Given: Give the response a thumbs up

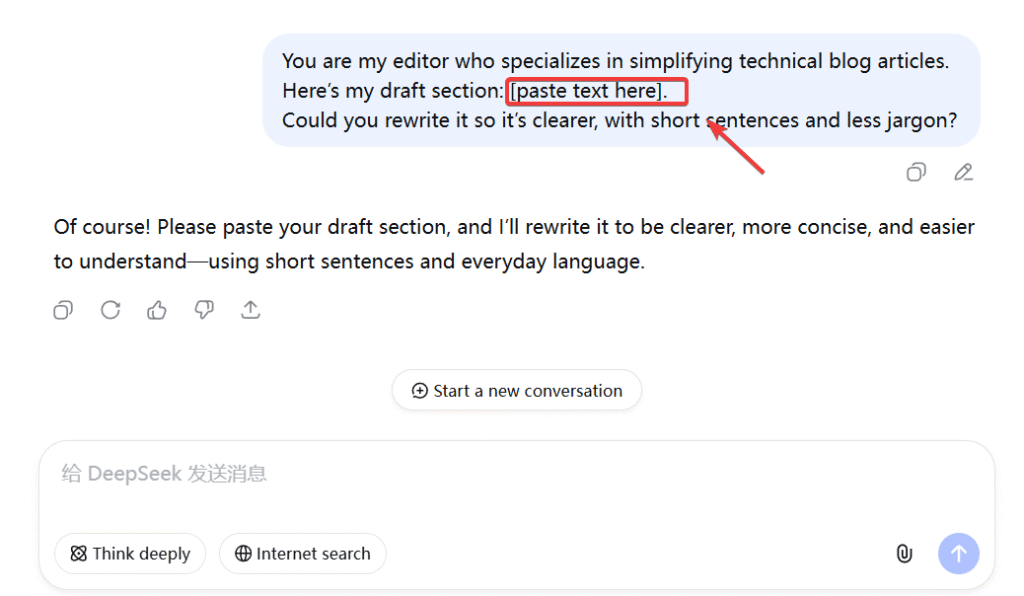Looking at the screenshot, I should pos(157,310).
